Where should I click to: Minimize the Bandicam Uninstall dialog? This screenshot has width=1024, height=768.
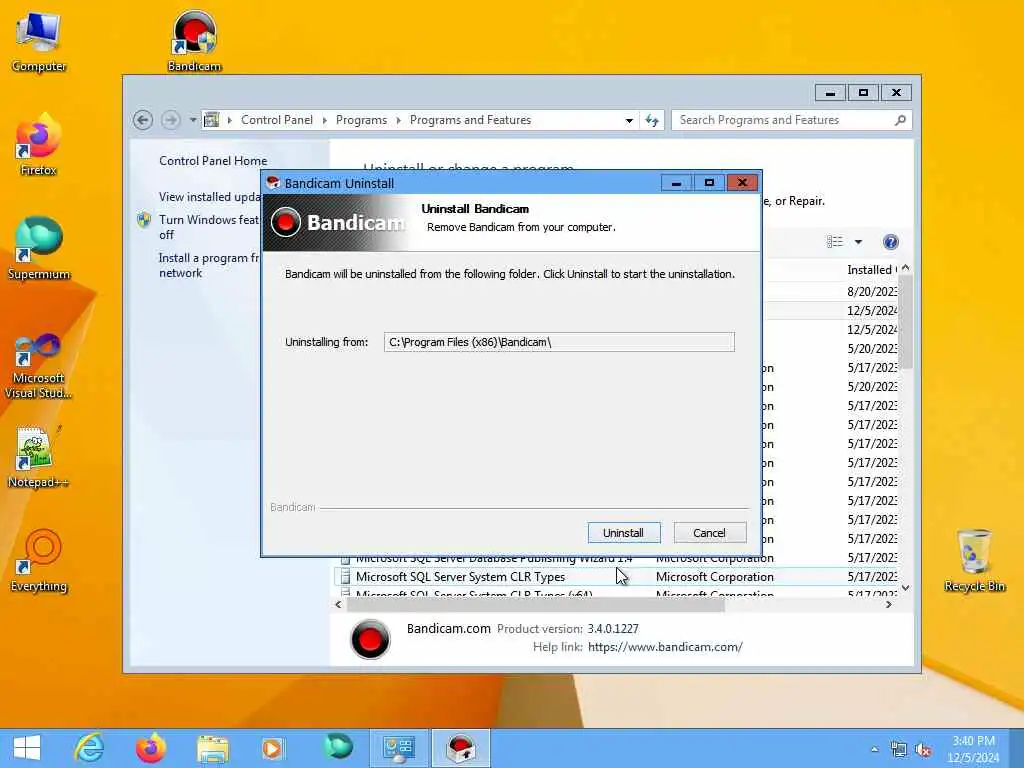(x=676, y=184)
